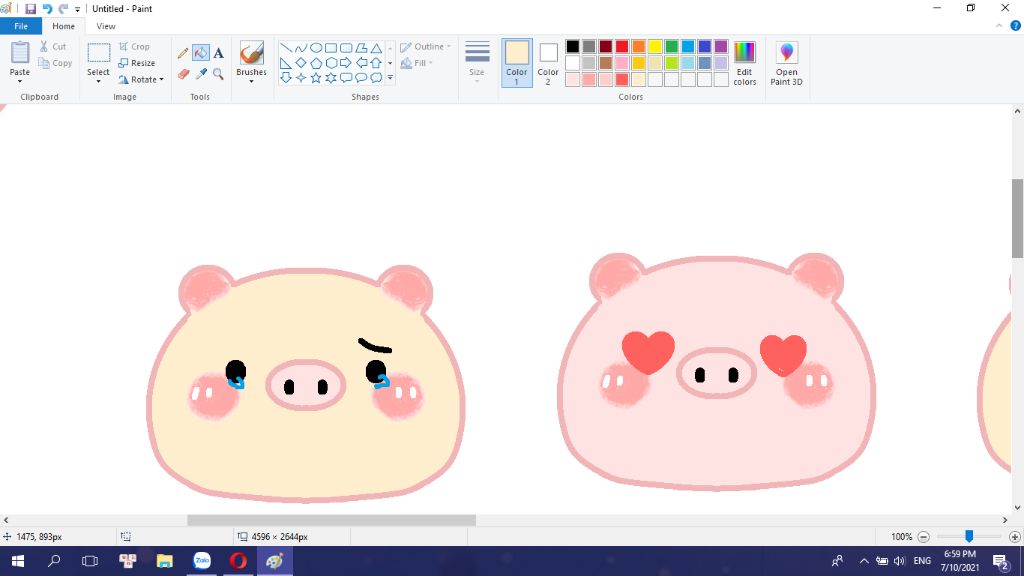This screenshot has width=1024, height=576.
Task: Expand the shape Fill dropdown
Action: [x=431, y=63]
